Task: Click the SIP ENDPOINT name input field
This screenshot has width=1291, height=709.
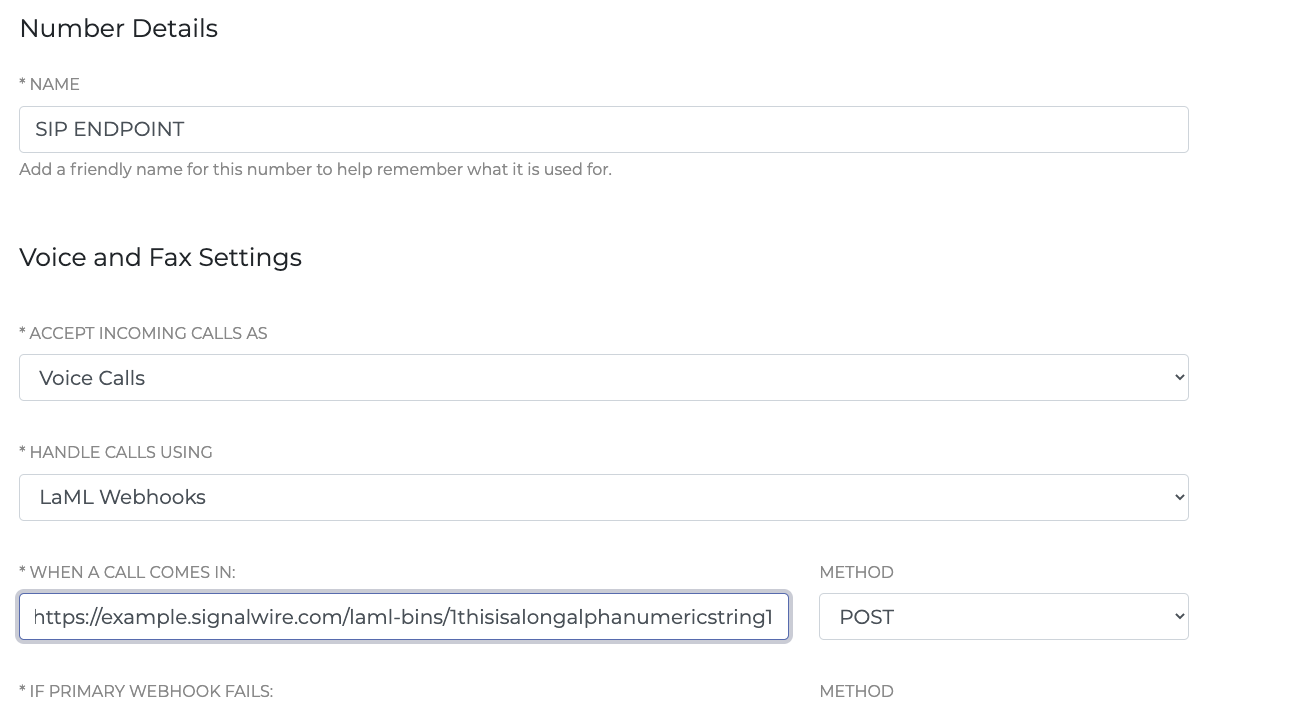Action: 603,129
